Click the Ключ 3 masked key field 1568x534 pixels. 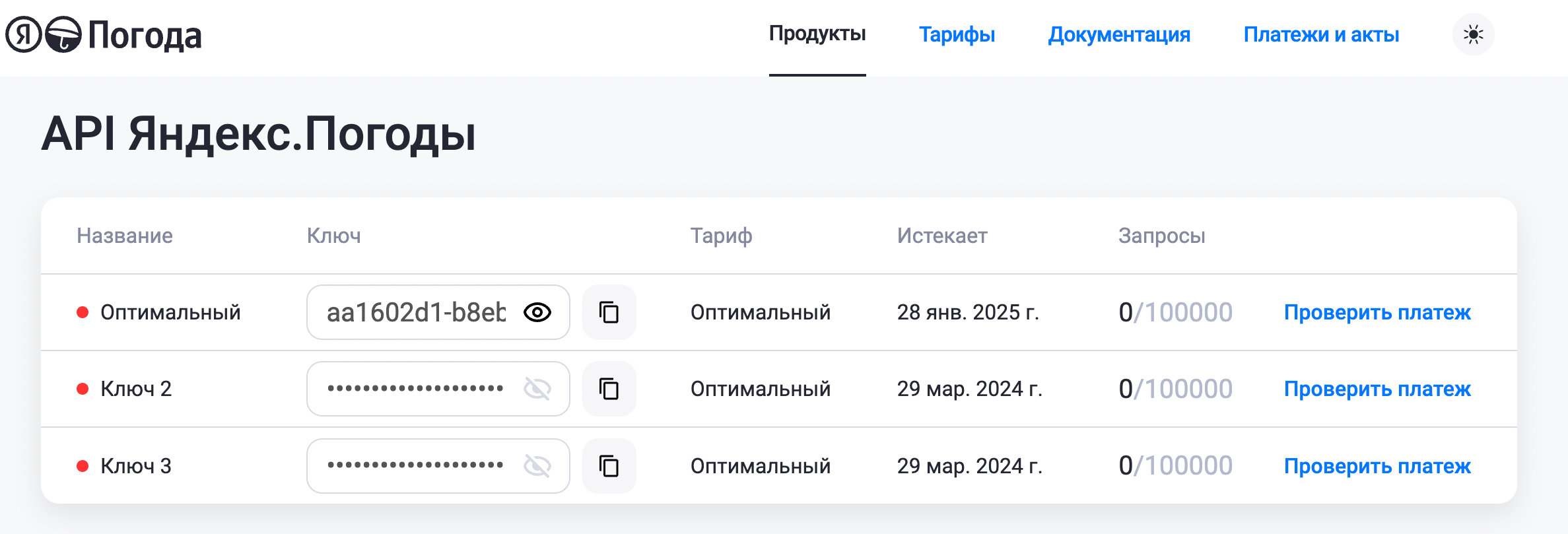pyautogui.click(x=416, y=466)
